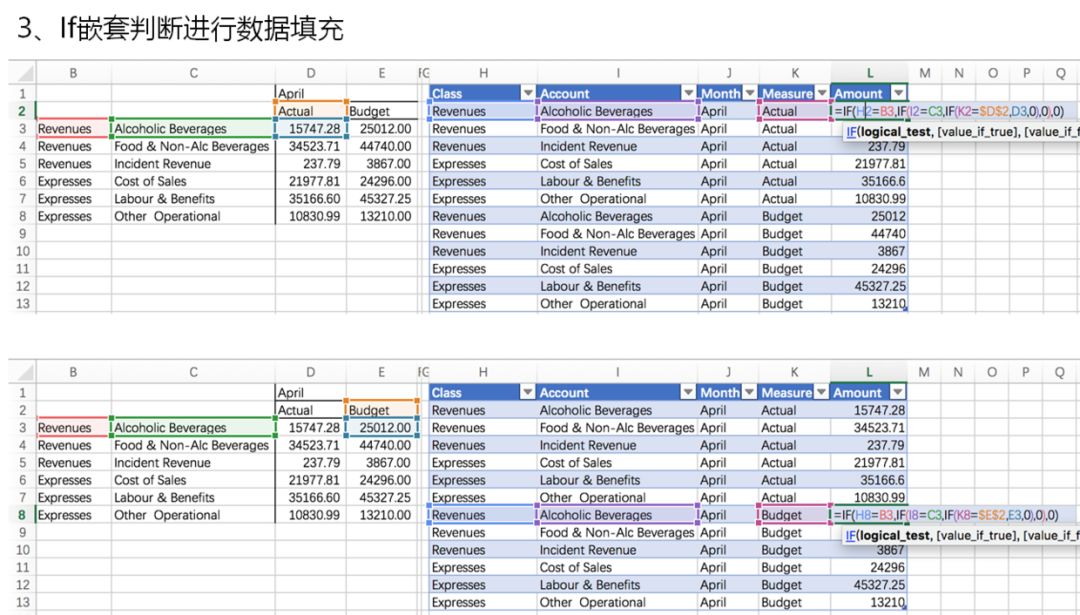The image size is (1080, 615).
Task: Click 'Other Operational' cell C8 in upper spreadsheet
Action: (194, 216)
